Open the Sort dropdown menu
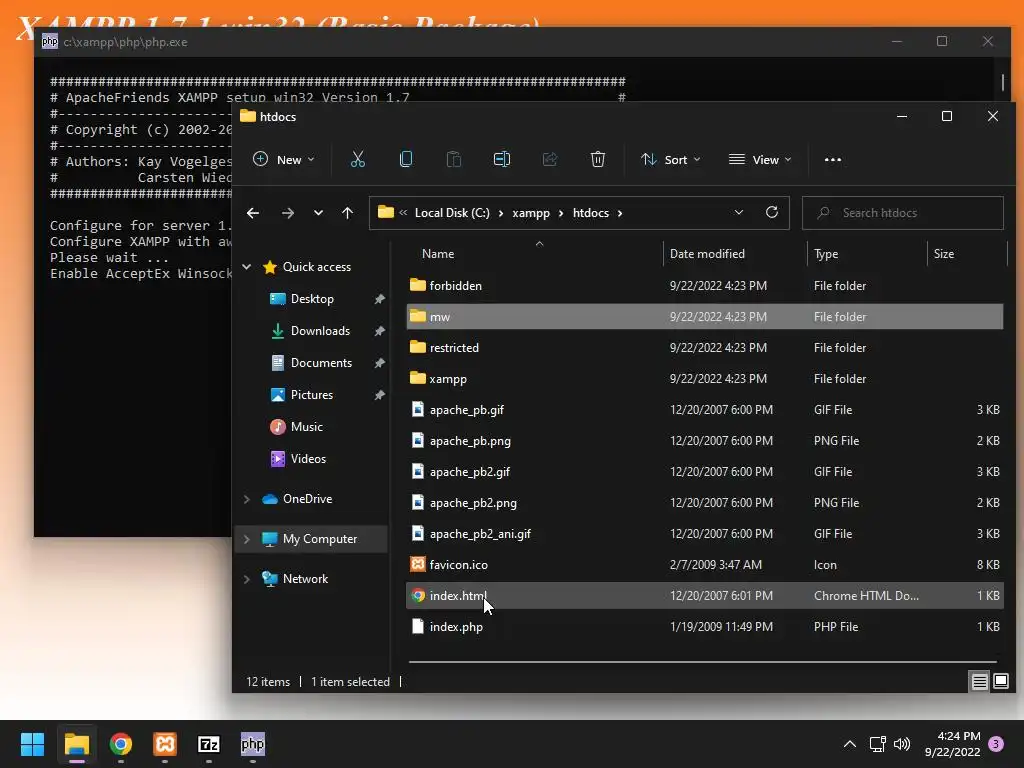 click(x=670, y=159)
